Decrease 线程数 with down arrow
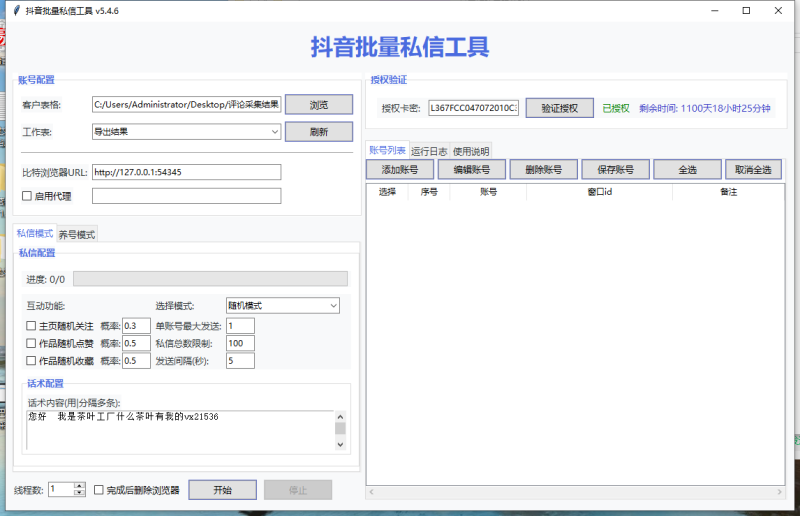 (80, 493)
